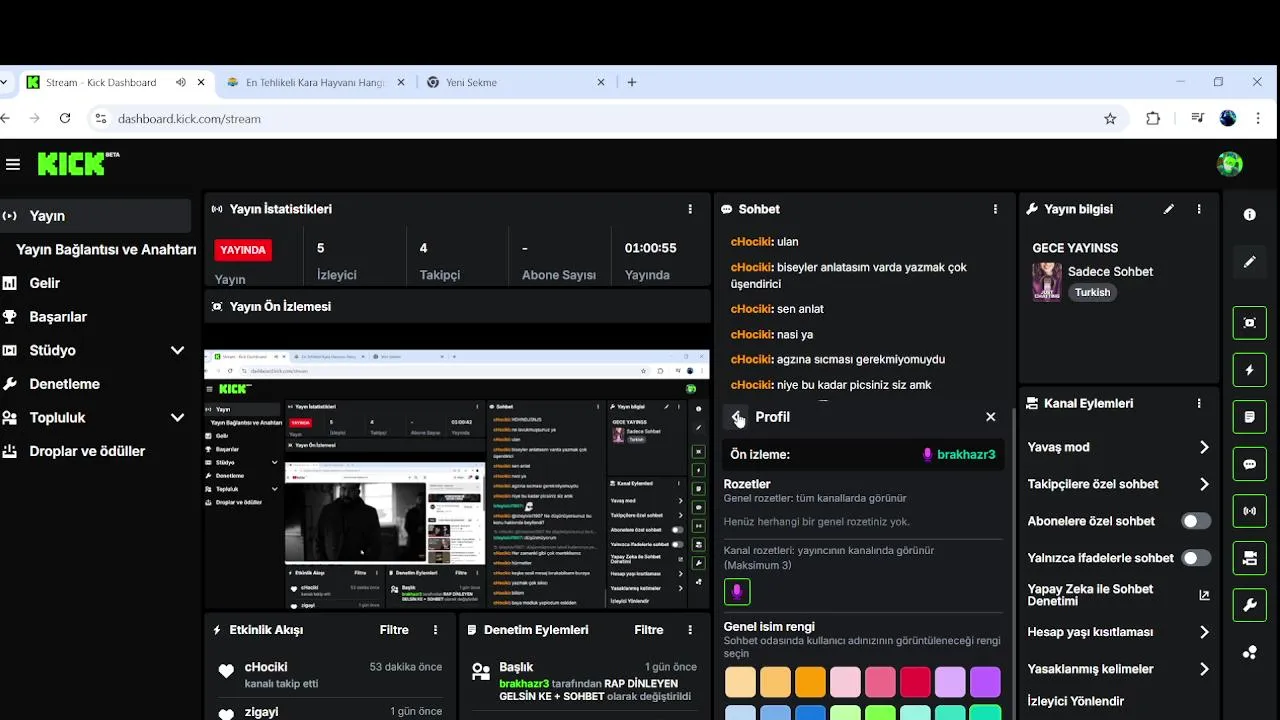Click the pencil edit icon in right sidebar
The height and width of the screenshot is (720, 1280).
(1250, 261)
